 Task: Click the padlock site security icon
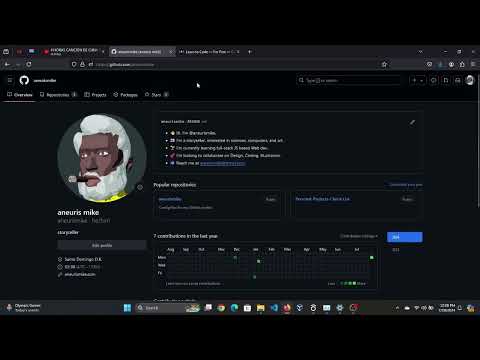[x=82, y=64]
